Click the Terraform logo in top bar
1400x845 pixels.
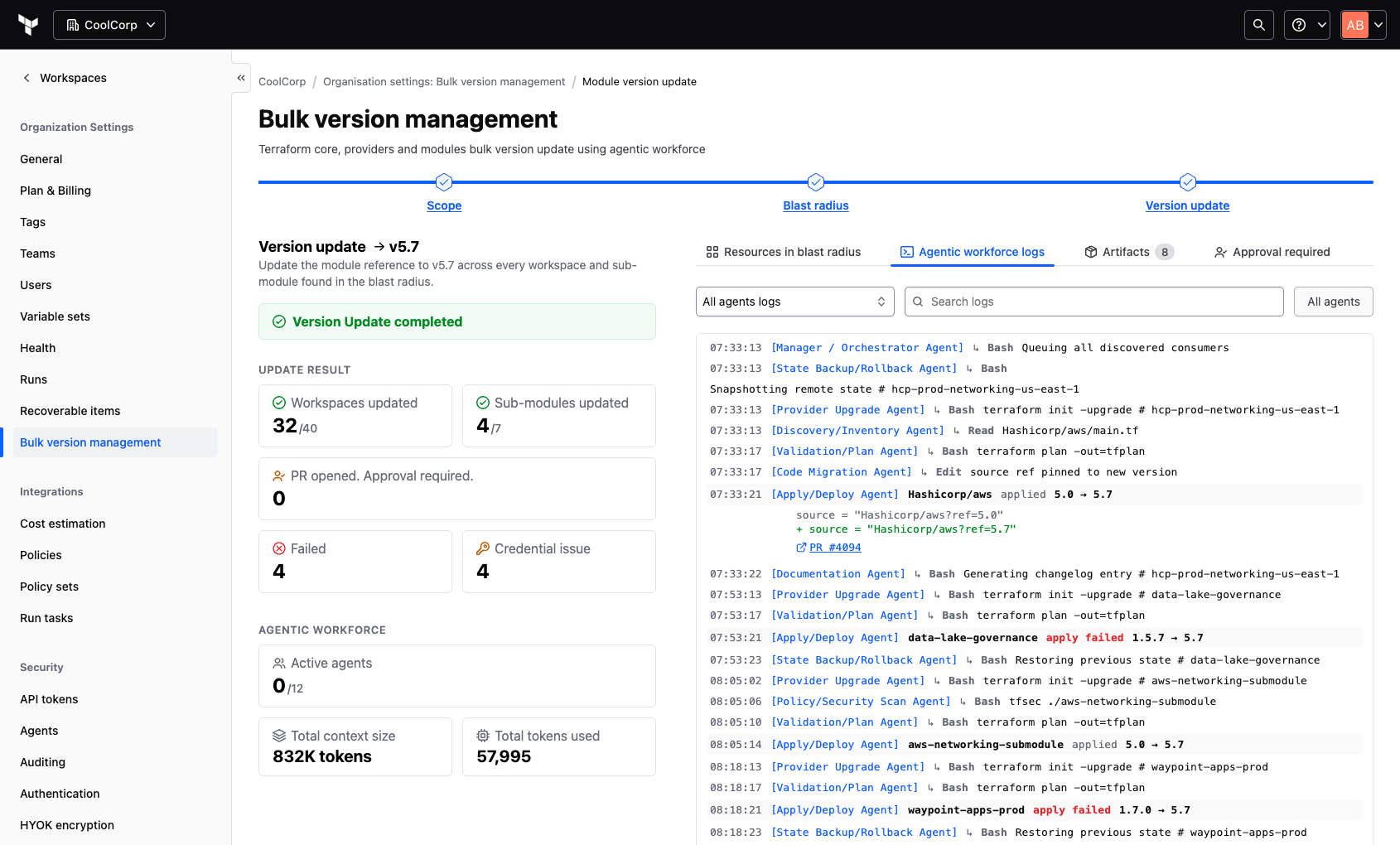(x=28, y=25)
